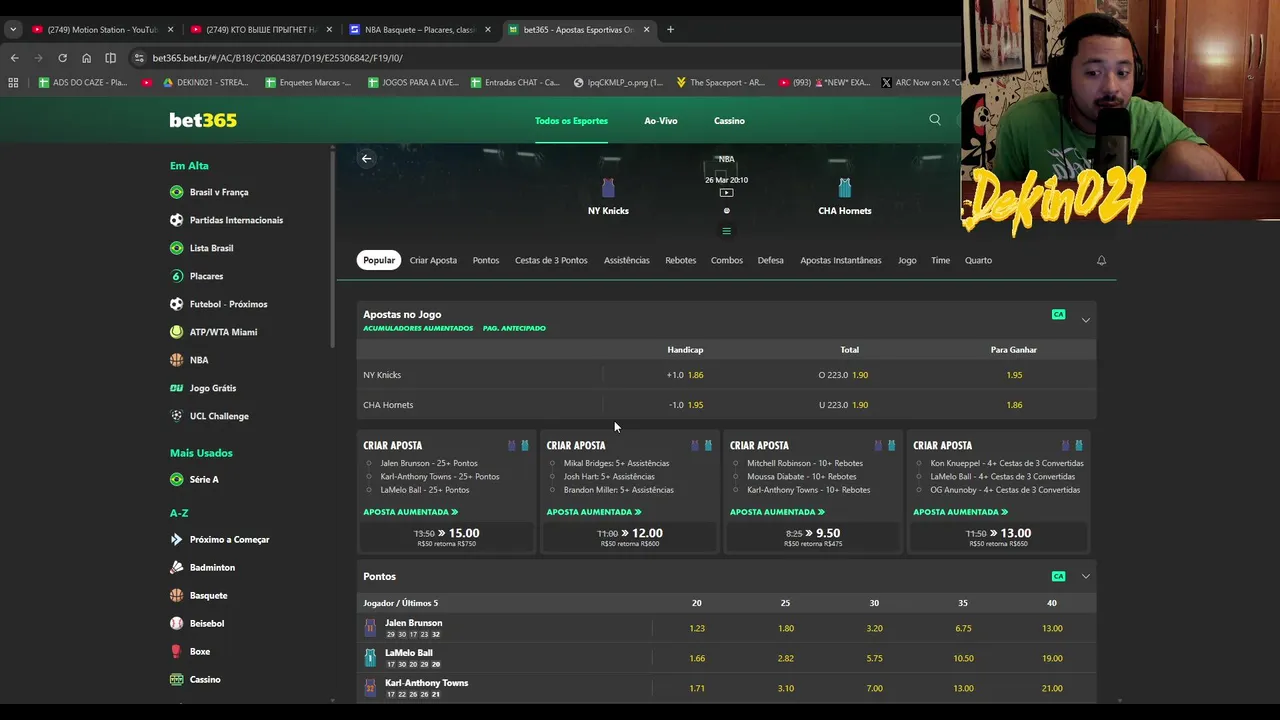Click the site info icon in address bar

click(x=139, y=58)
